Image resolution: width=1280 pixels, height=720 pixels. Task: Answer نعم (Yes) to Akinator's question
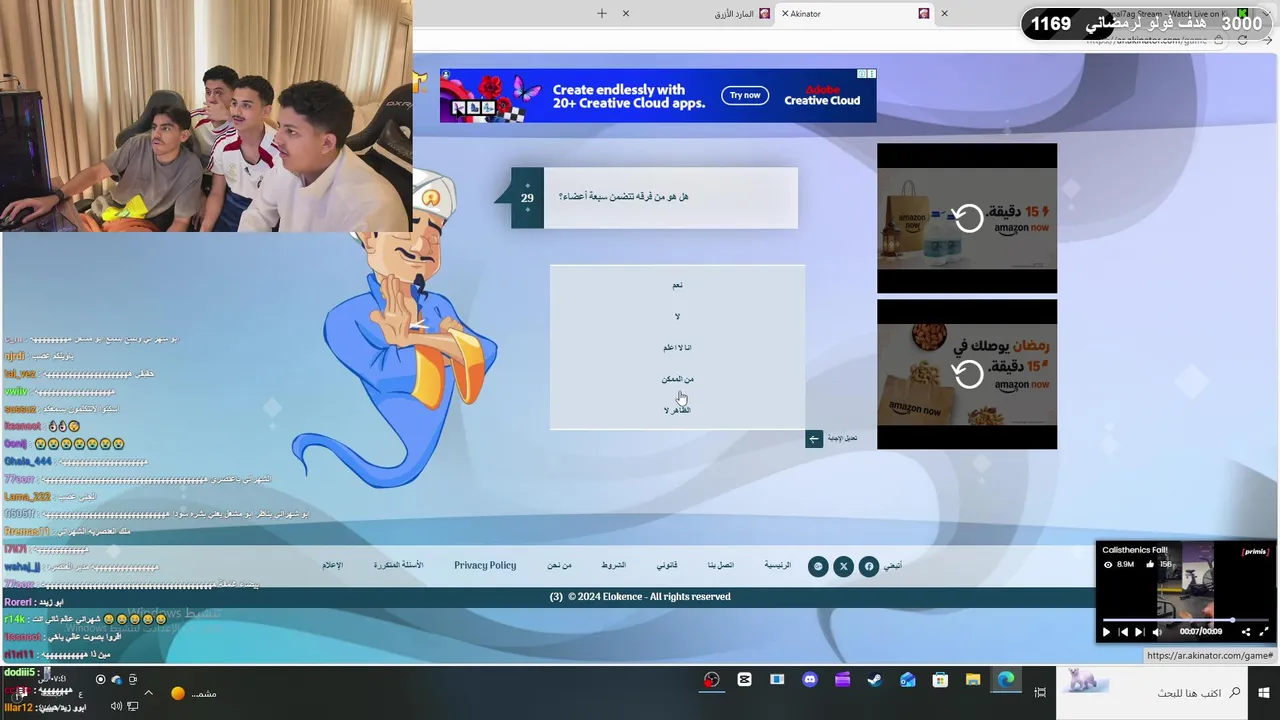point(677,285)
